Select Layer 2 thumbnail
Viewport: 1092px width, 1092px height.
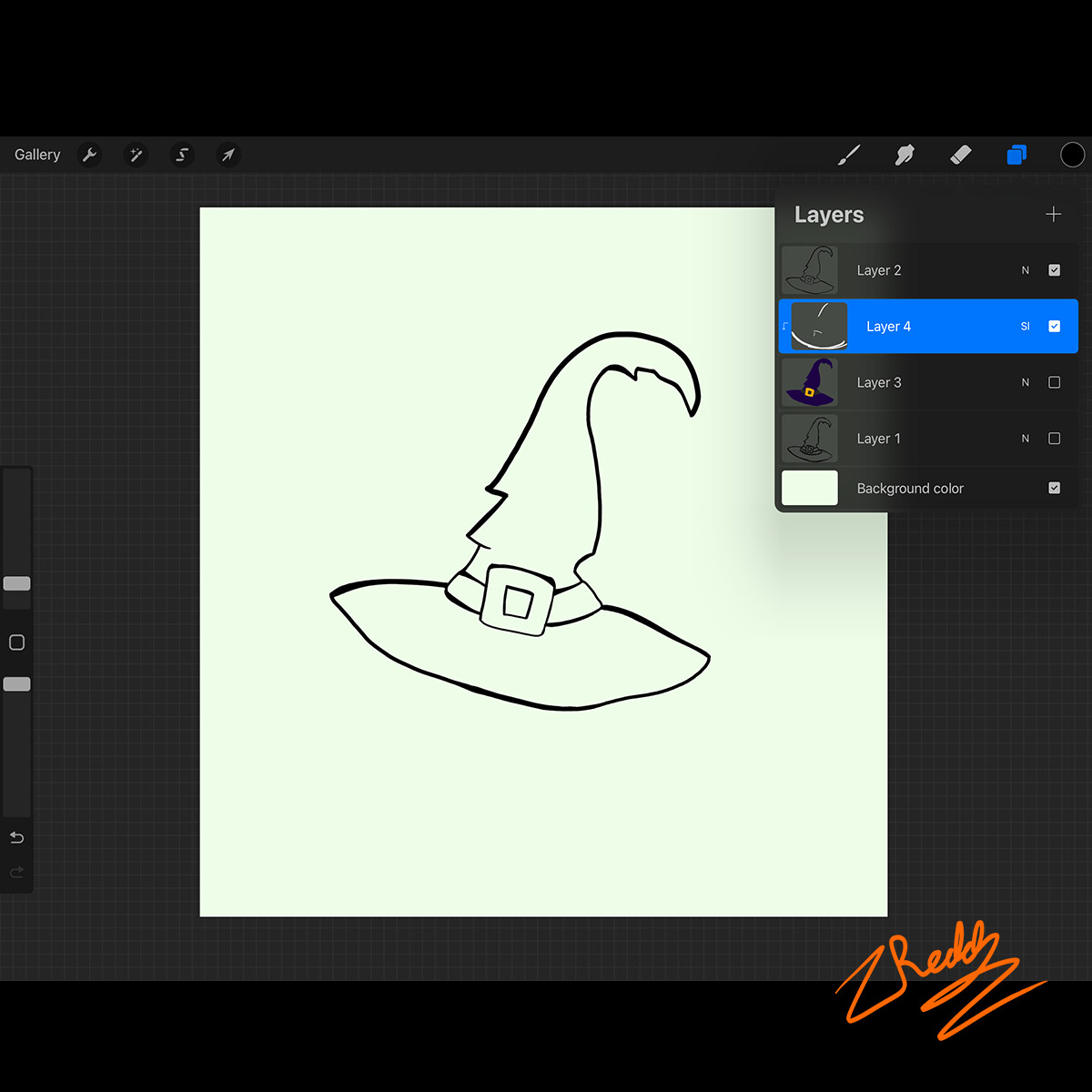pyautogui.click(x=810, y=270)
